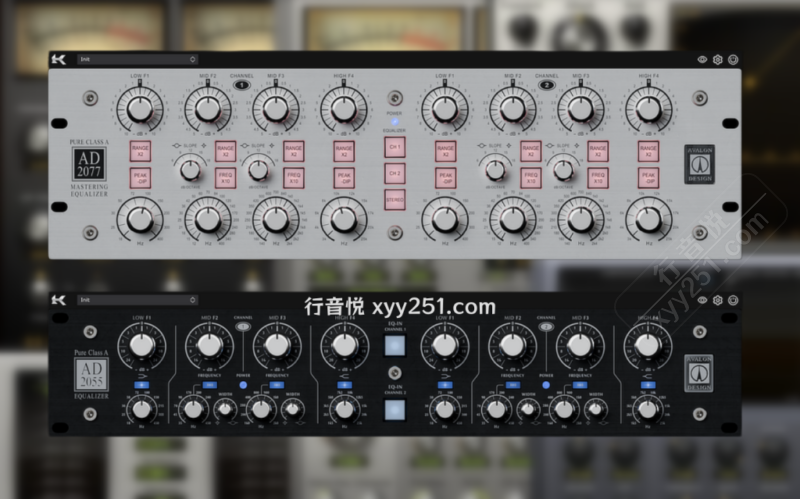The height and width of the screenshot is (499, 800).
Task: Toggle blue switch under AD 2055 channel 1 HIGH F4
Action: (344, 385)
